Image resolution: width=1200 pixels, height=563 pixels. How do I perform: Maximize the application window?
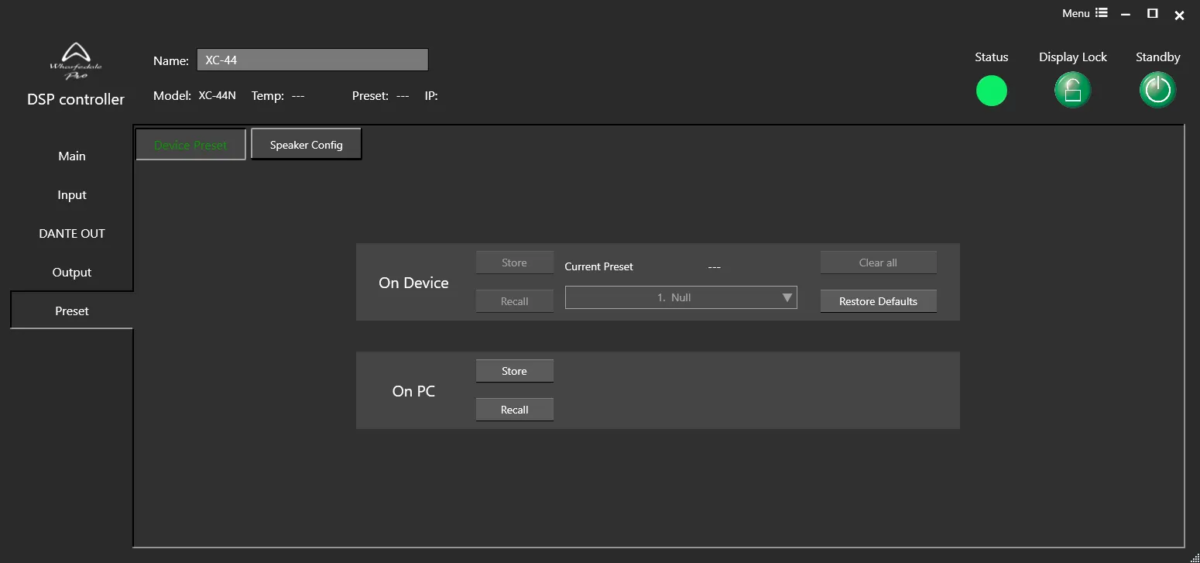point(1152,14)
